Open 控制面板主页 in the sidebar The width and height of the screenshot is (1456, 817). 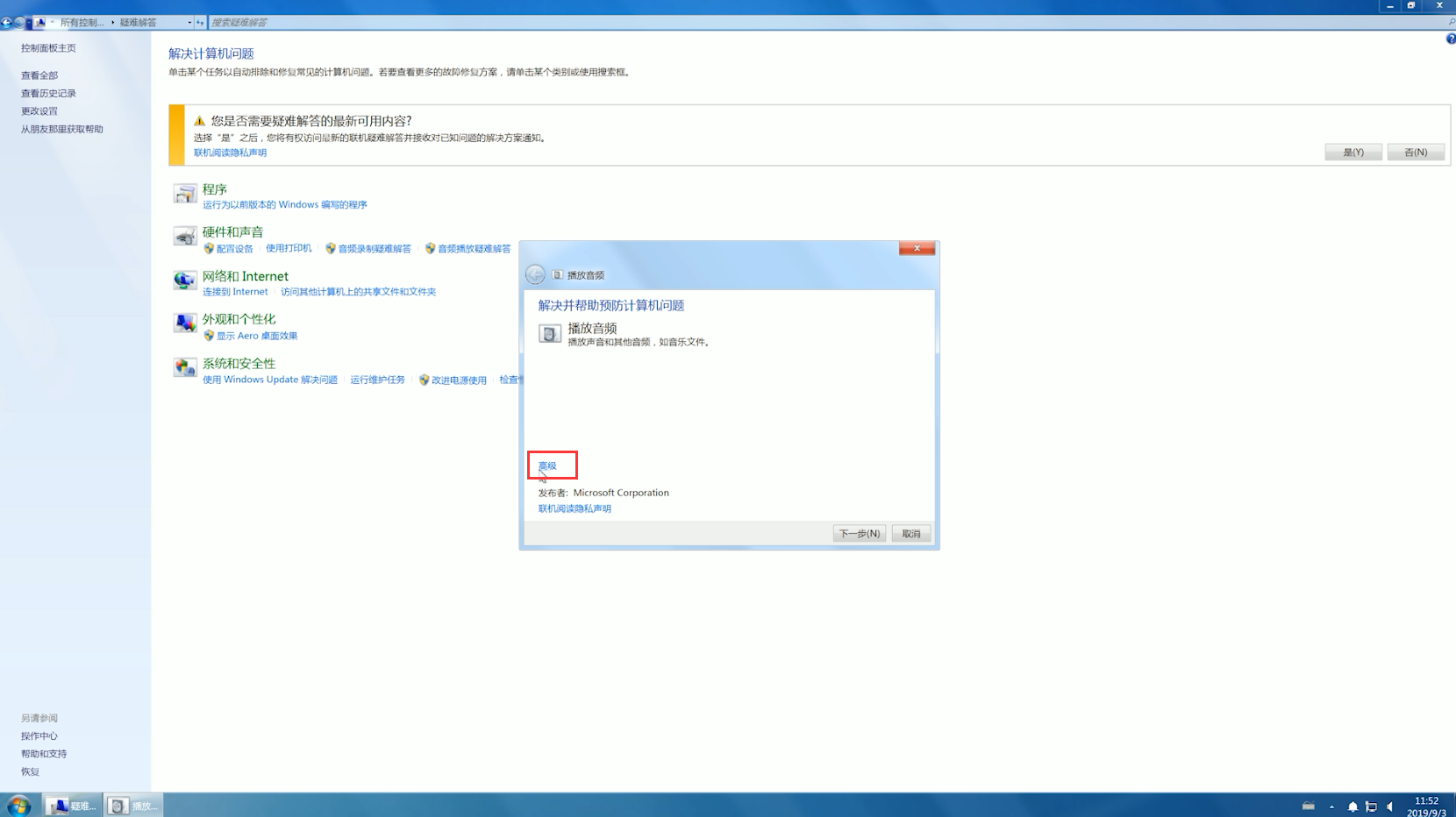(48, 48)
